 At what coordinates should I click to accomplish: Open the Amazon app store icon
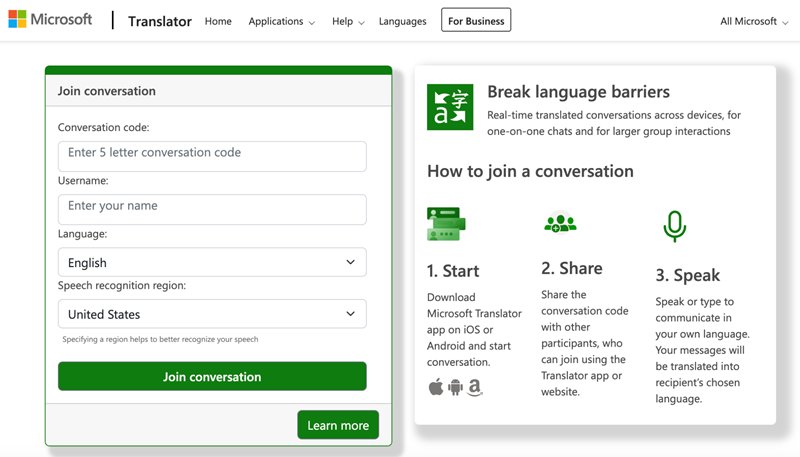pos(475,388)
